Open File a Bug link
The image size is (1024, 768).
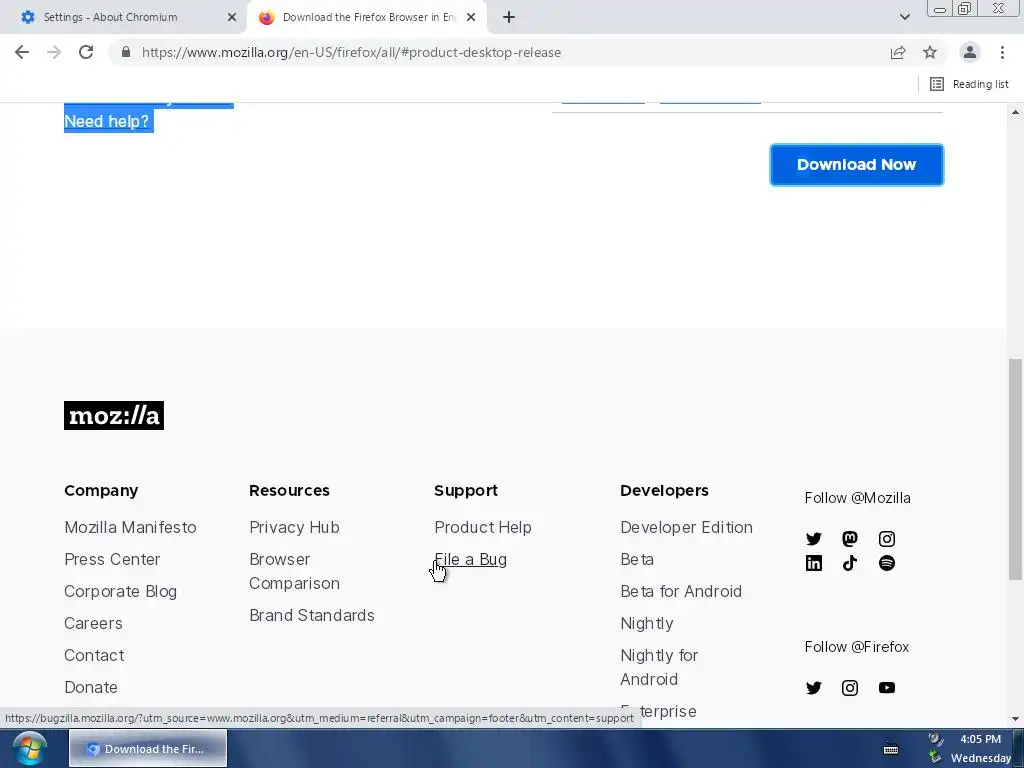point(470,560)
